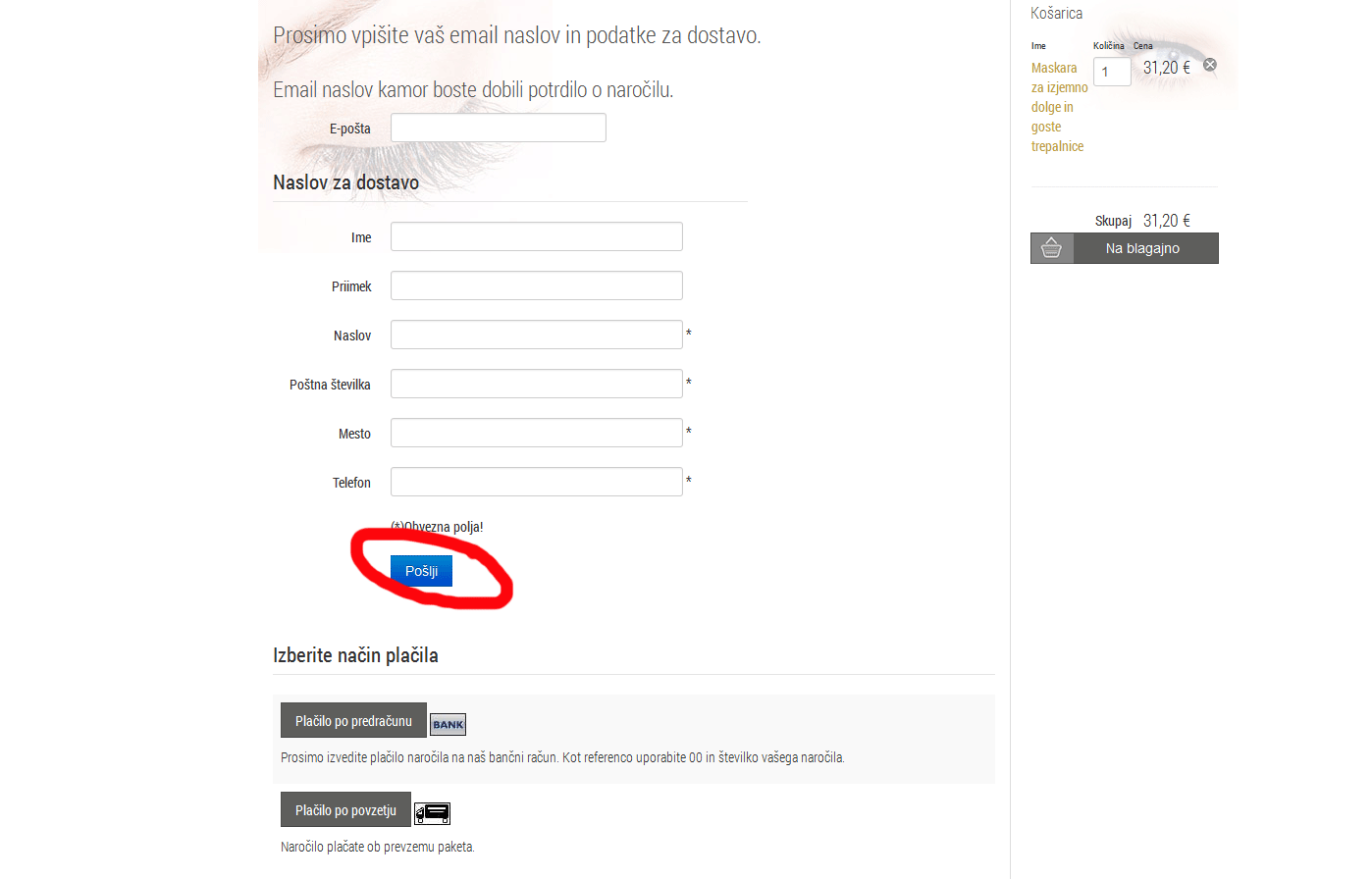
Task: Click into the E-pošta input field
Action: [499, 128]
